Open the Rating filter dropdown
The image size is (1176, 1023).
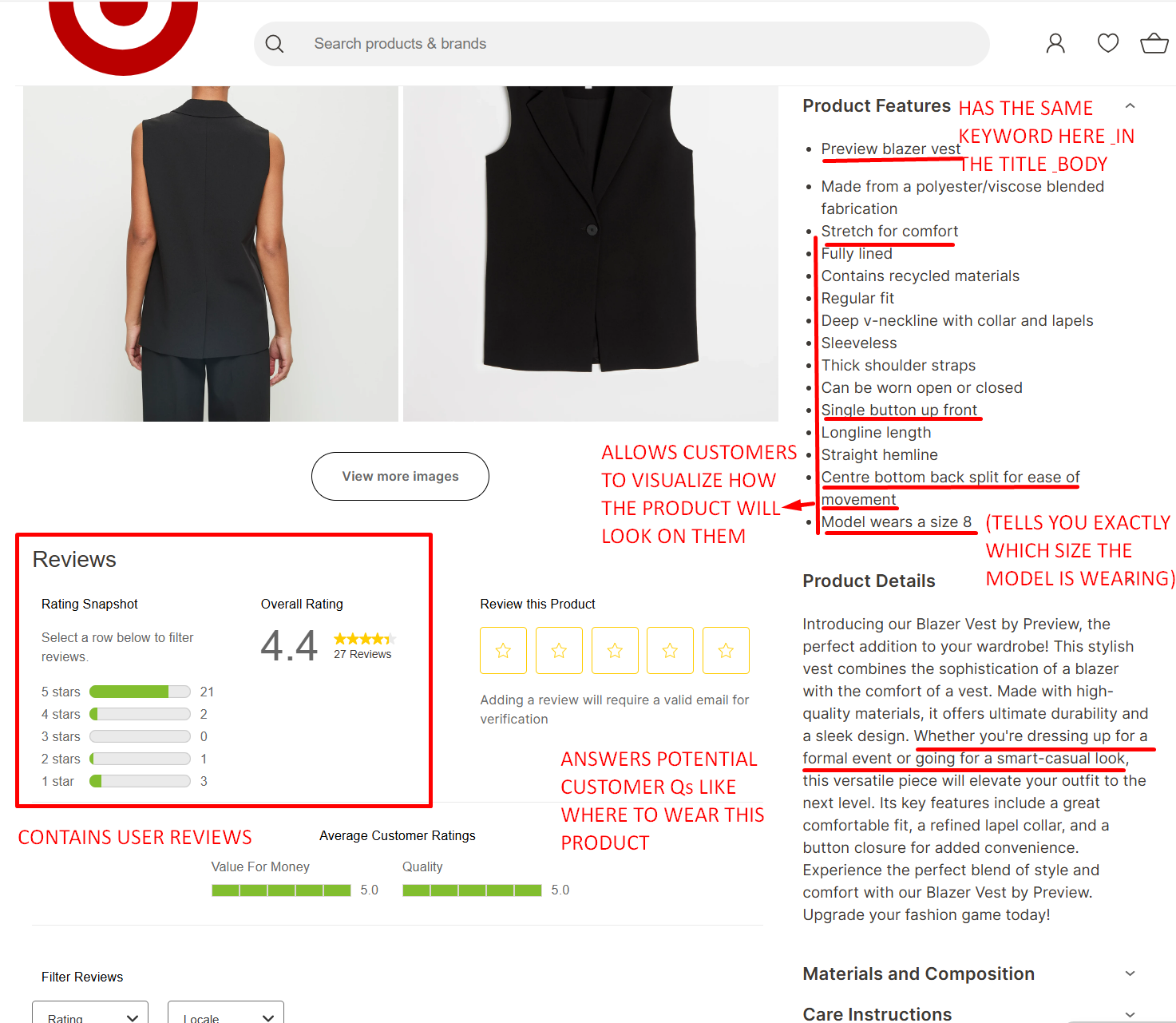(x=90, y=1012)
